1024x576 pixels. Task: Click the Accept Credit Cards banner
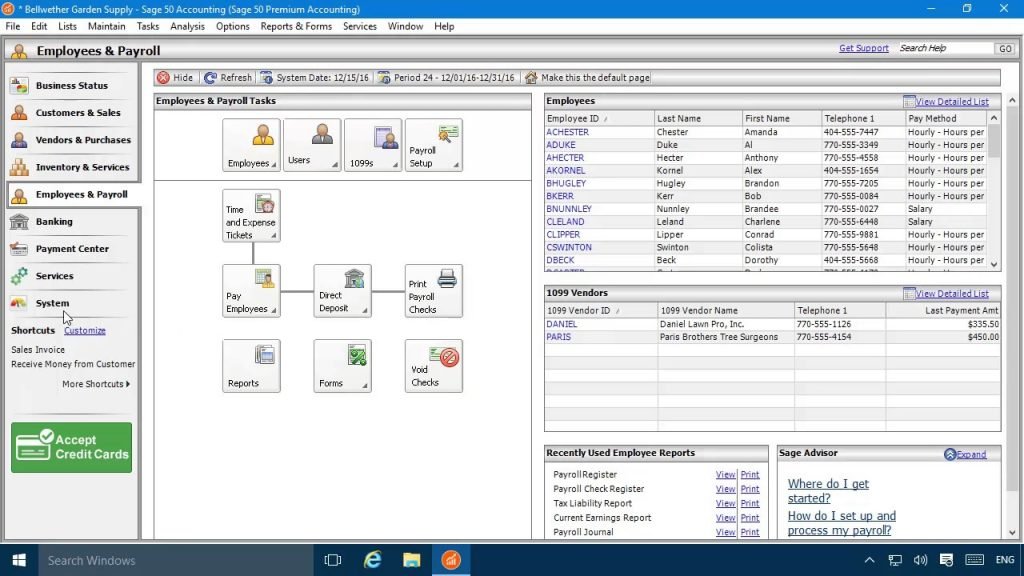(71, 447)
